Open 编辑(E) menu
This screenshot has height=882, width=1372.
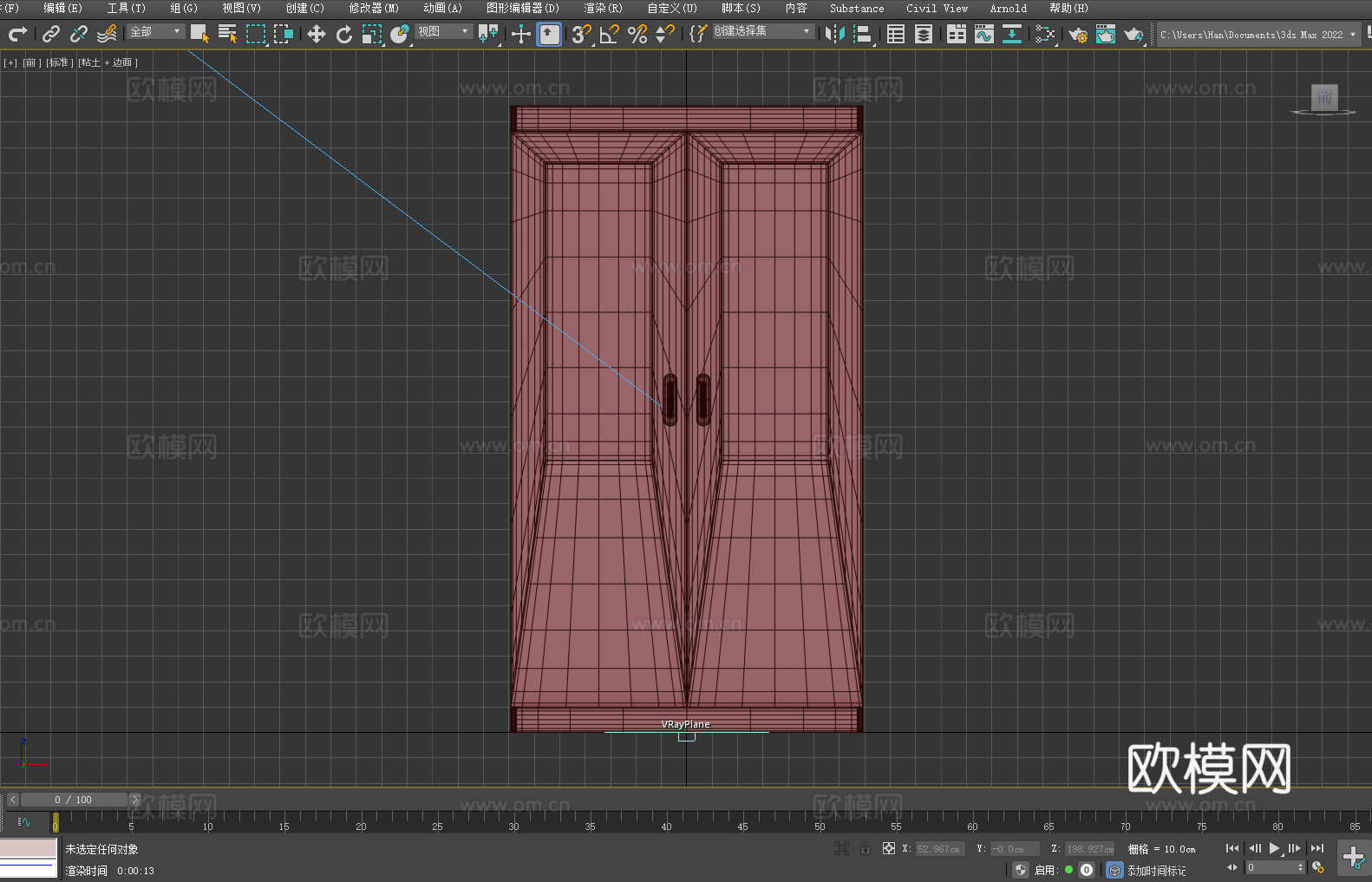[x=63, y=8]
